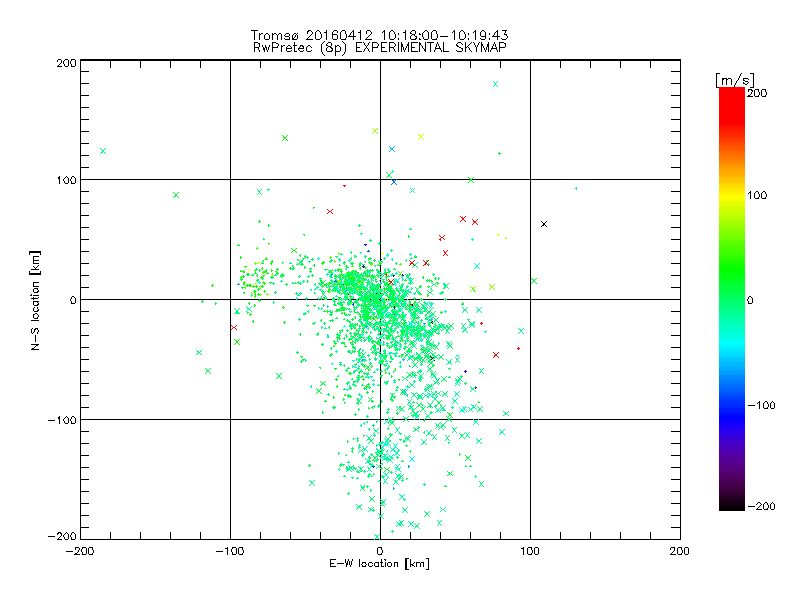Screen dimensions: 800x600
Task: Click the color bar's '-200' label
Action: [x=761, y=506]
